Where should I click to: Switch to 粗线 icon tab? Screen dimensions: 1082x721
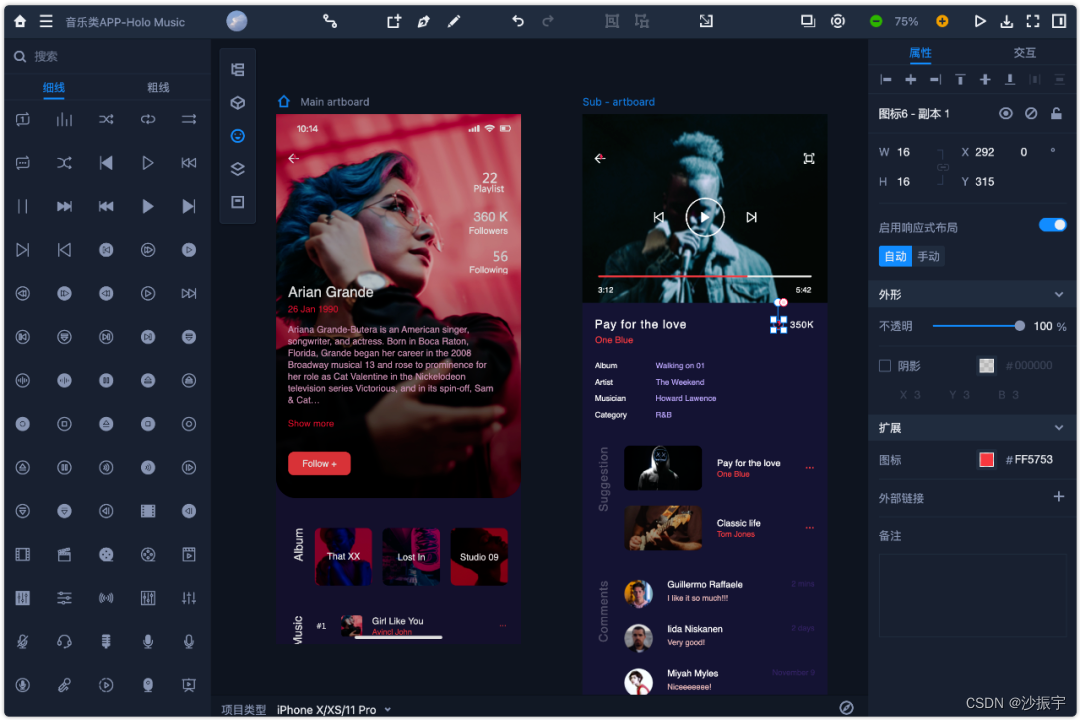[x=158, y=88]
